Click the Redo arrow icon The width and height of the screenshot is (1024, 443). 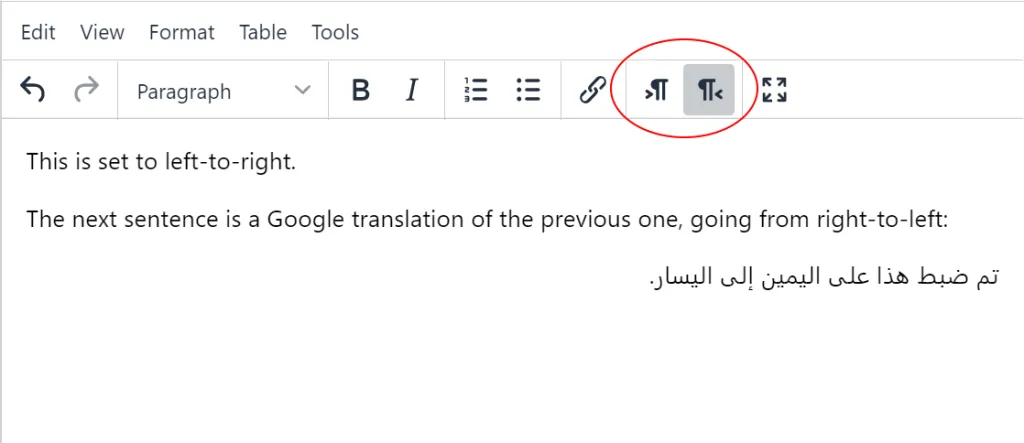[x=87, y=91]
